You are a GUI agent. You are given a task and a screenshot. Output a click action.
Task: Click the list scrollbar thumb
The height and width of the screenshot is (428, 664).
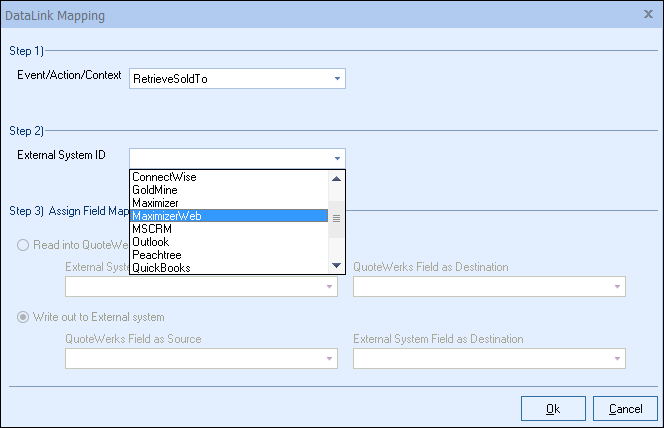click(337, 217)
